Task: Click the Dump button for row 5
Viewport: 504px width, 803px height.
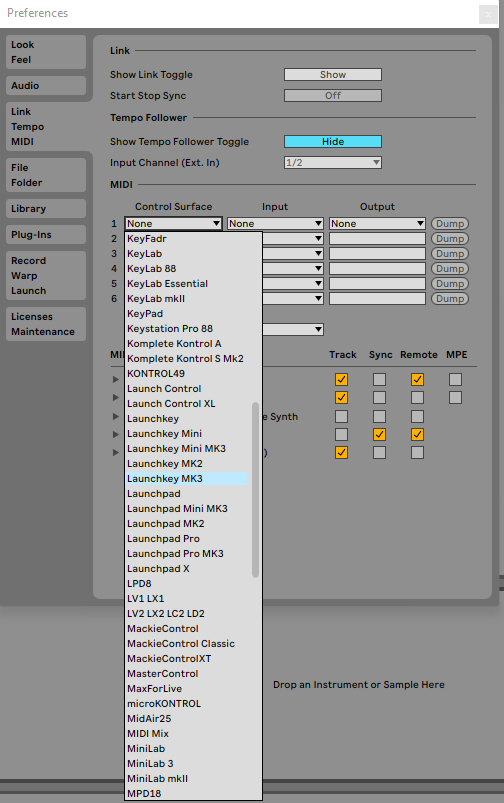Action: click(x=450, y=284)
